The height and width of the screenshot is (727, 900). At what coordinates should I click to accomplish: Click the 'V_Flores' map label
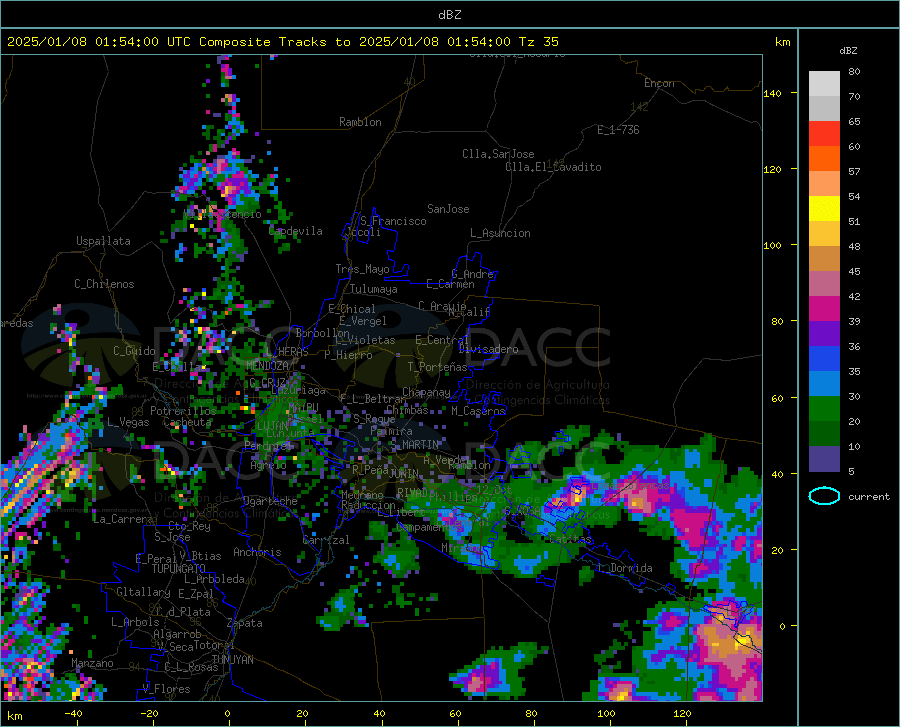coord(166,689)
